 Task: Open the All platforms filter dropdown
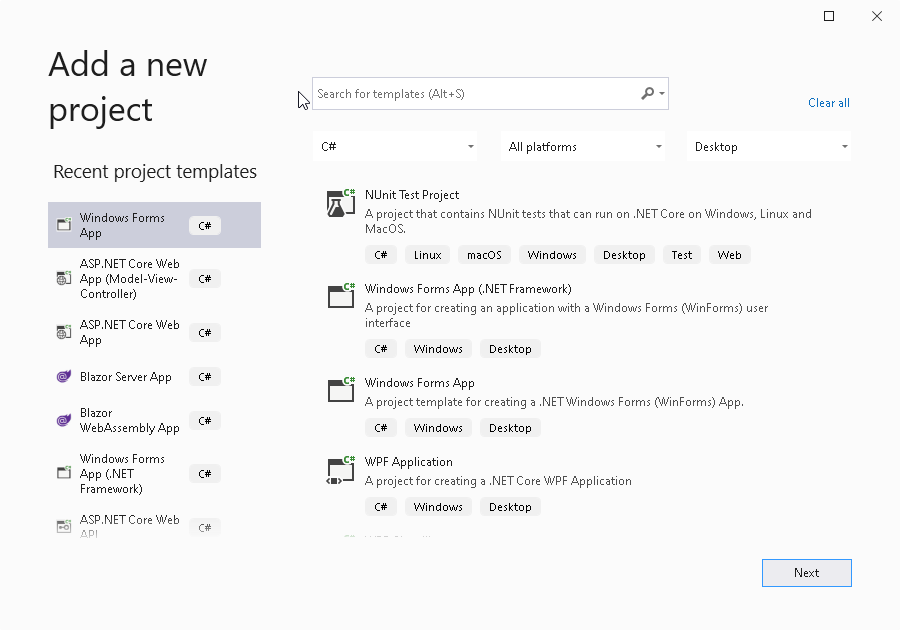pos(583,146)
